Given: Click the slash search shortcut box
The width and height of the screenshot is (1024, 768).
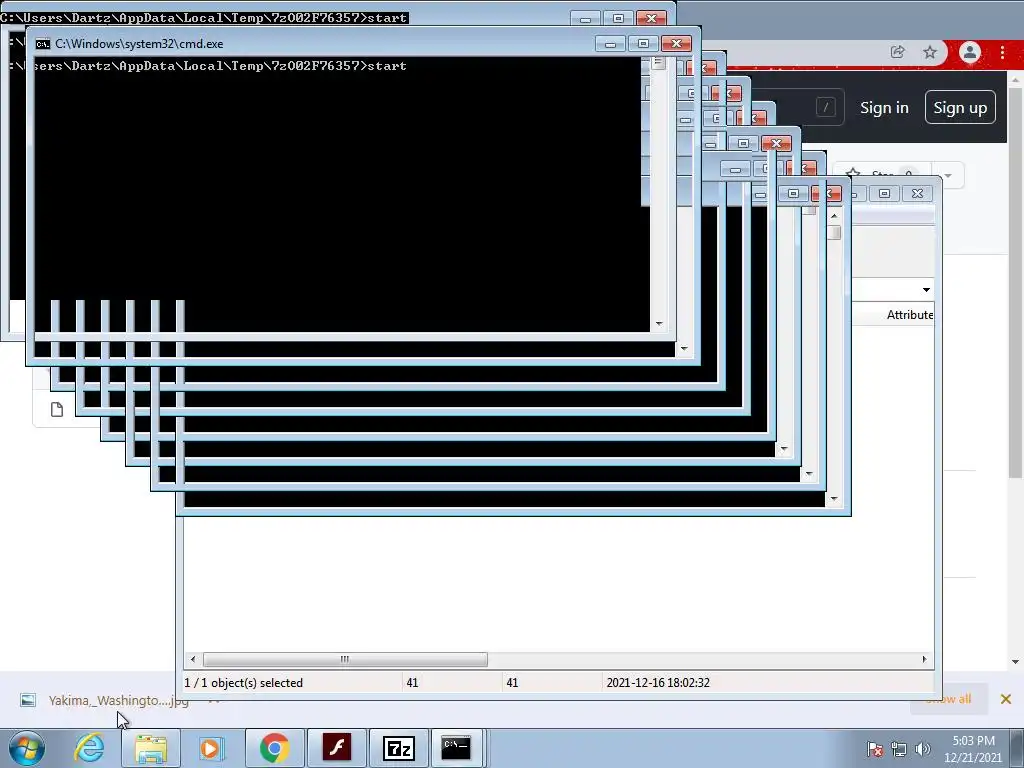Looking at the screenshot, I should point(825,107).
